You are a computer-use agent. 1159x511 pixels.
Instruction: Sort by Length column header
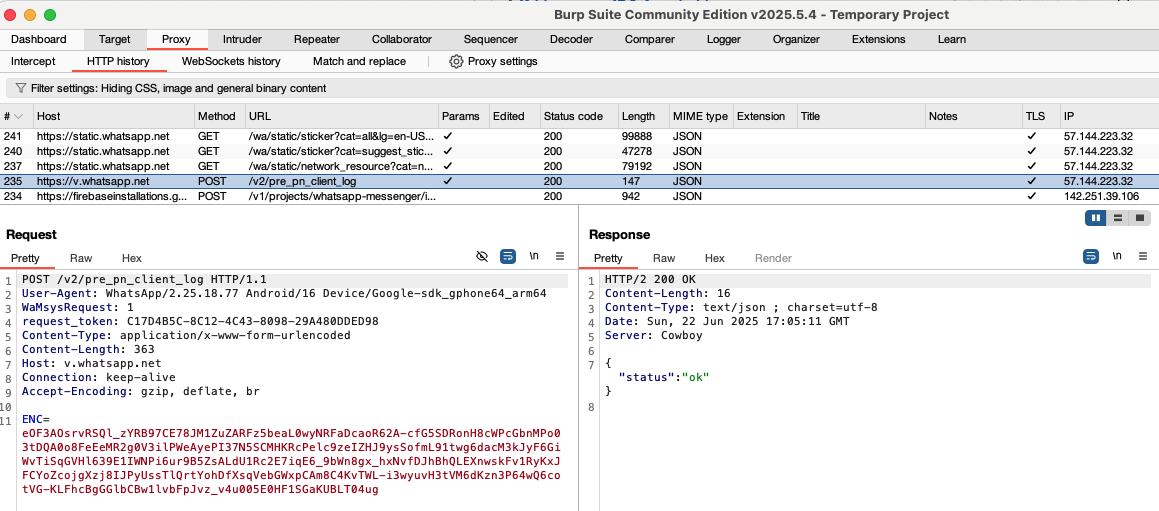tap(642, 116)
